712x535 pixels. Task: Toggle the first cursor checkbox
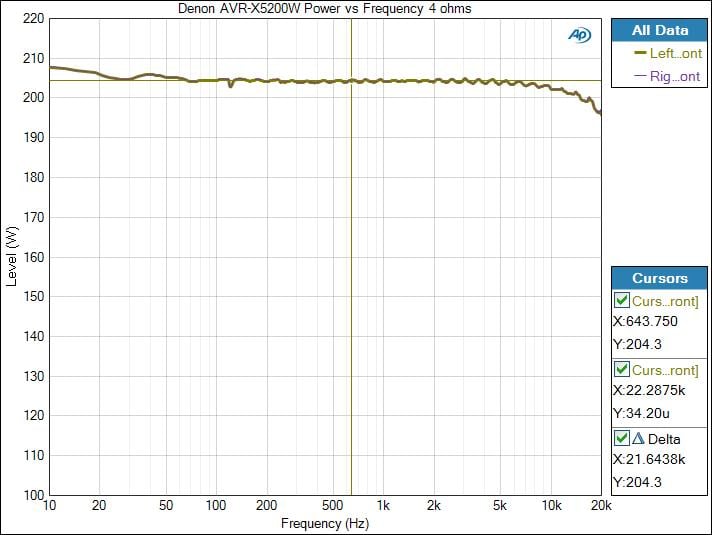click(622, 300)
